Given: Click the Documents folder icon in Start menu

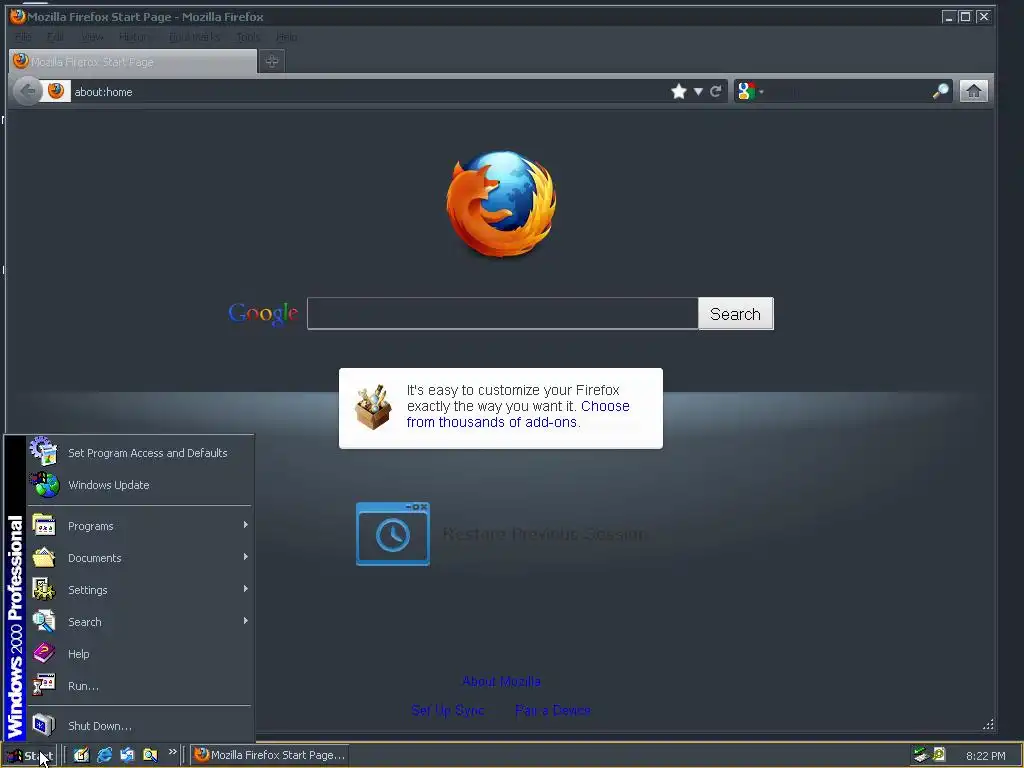Looking at the screenshot, I should (44, 557).
